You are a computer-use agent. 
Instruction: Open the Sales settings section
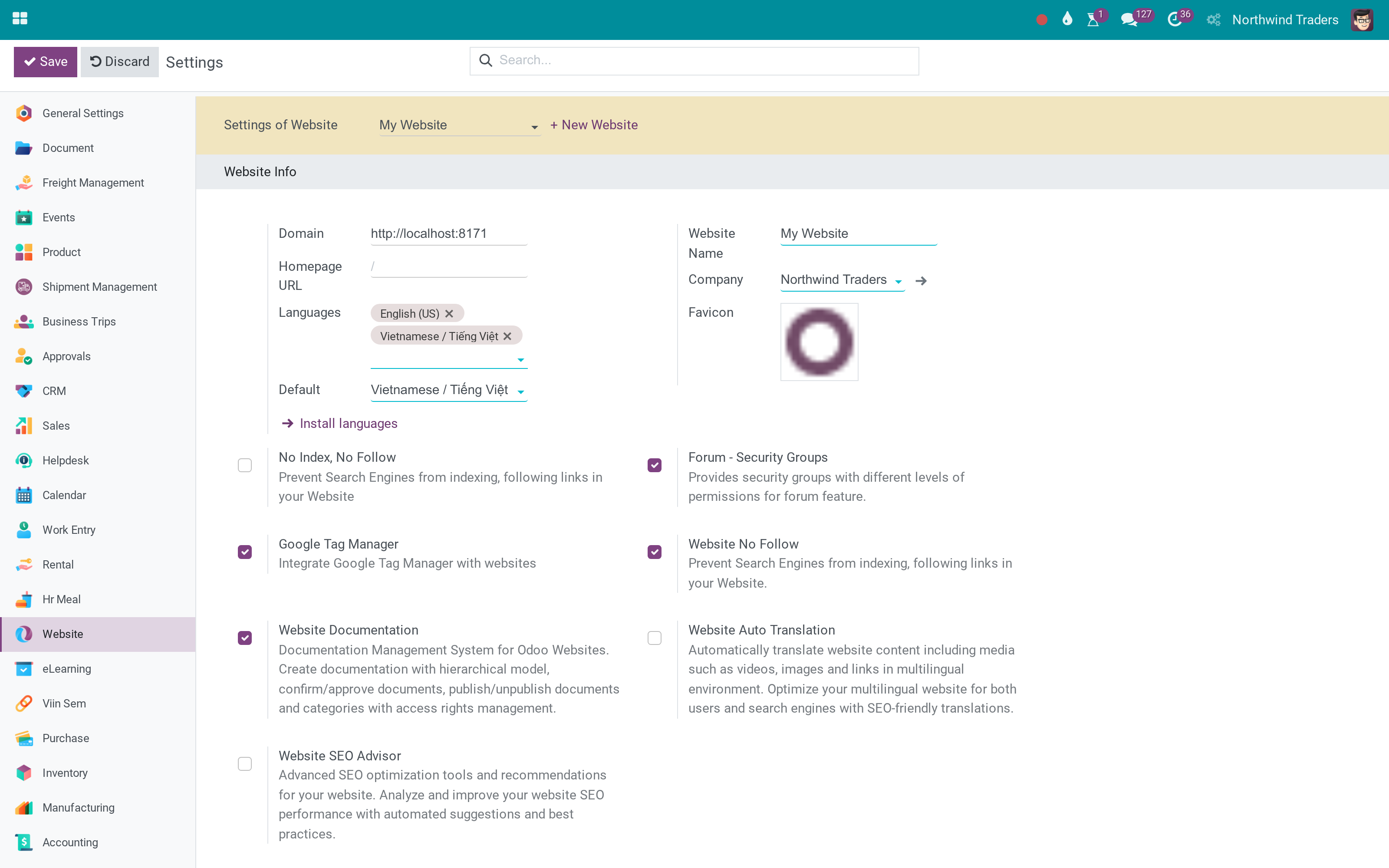coord(98,426)
